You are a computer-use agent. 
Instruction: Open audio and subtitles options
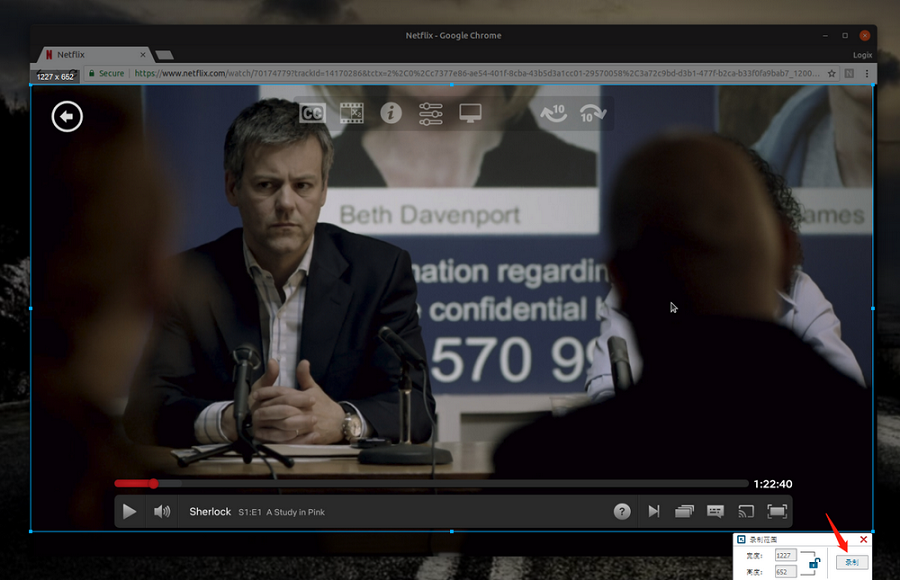click(715, 511)
